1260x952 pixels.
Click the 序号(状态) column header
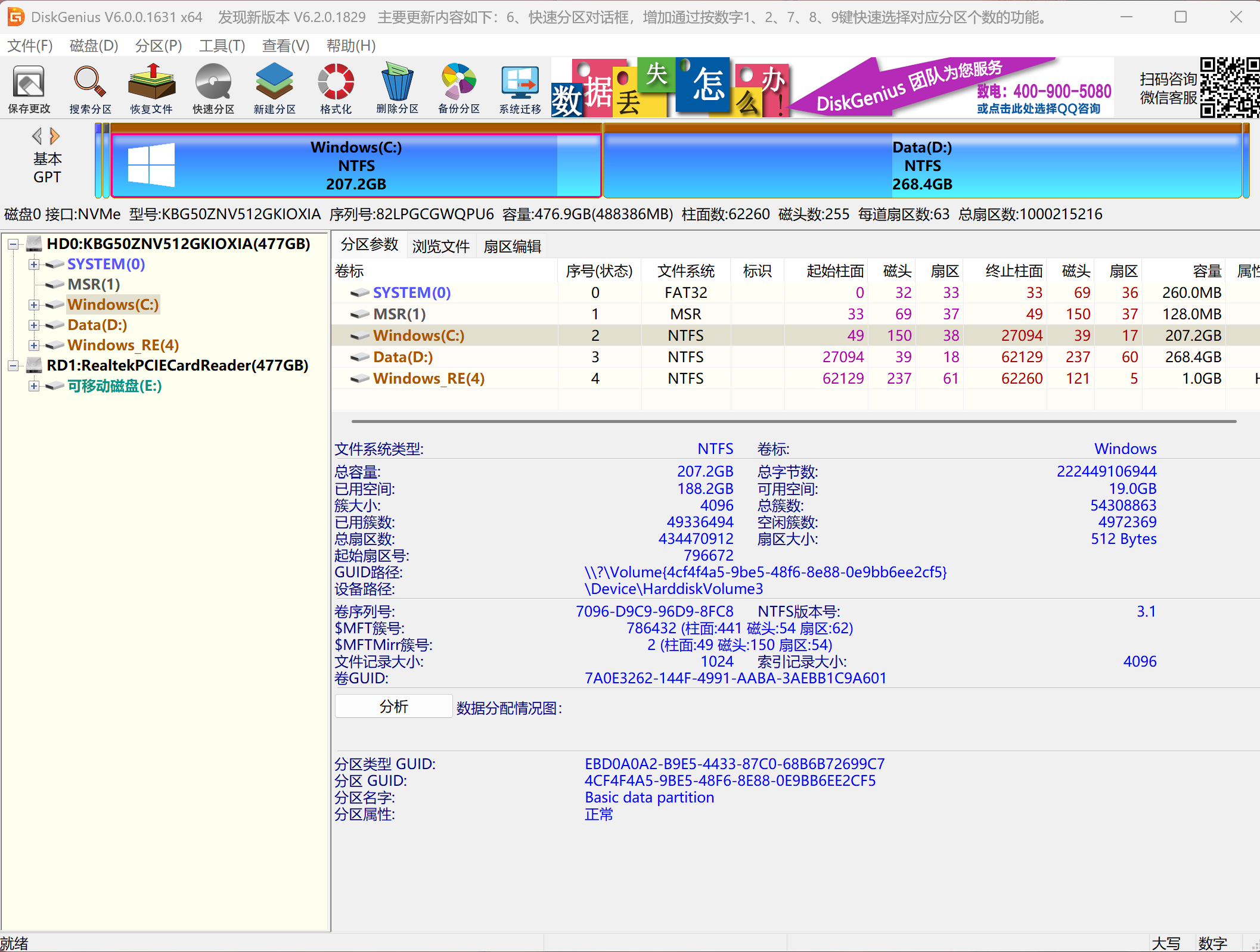pyautogui.click(x=599, y=271)
